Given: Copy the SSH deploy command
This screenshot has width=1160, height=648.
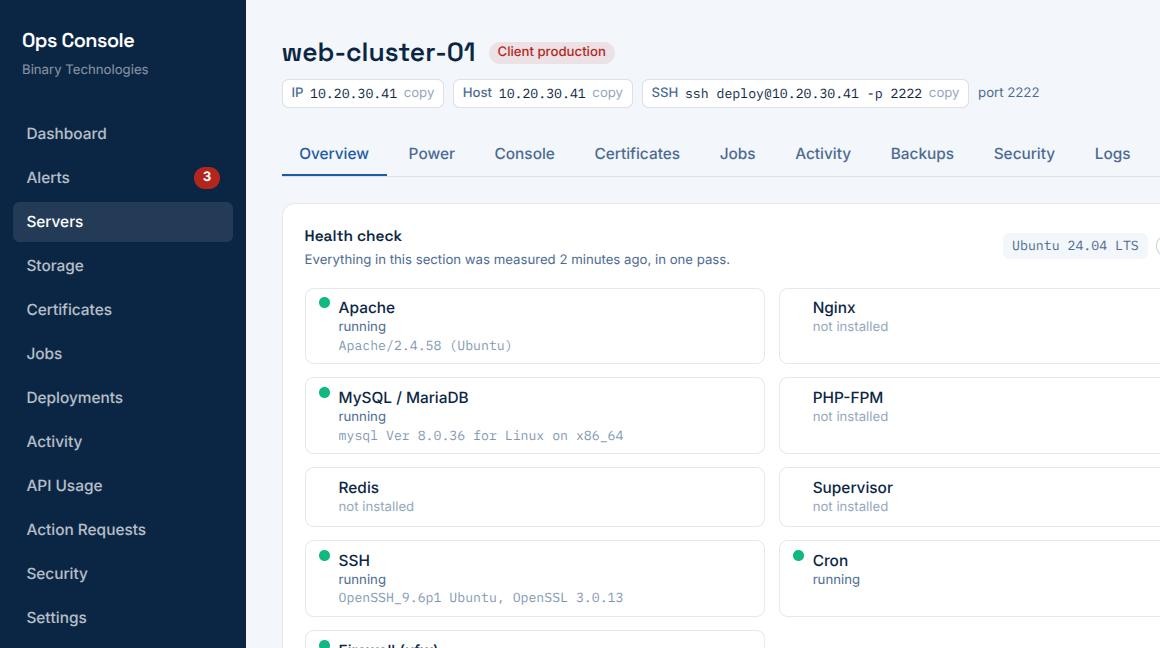Looking at the screenshot, I should pos(944,93).
